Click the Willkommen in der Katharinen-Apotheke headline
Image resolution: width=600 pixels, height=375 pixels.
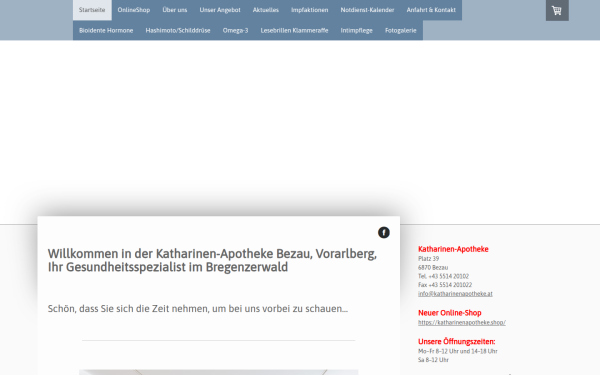(x=212, y=260)
